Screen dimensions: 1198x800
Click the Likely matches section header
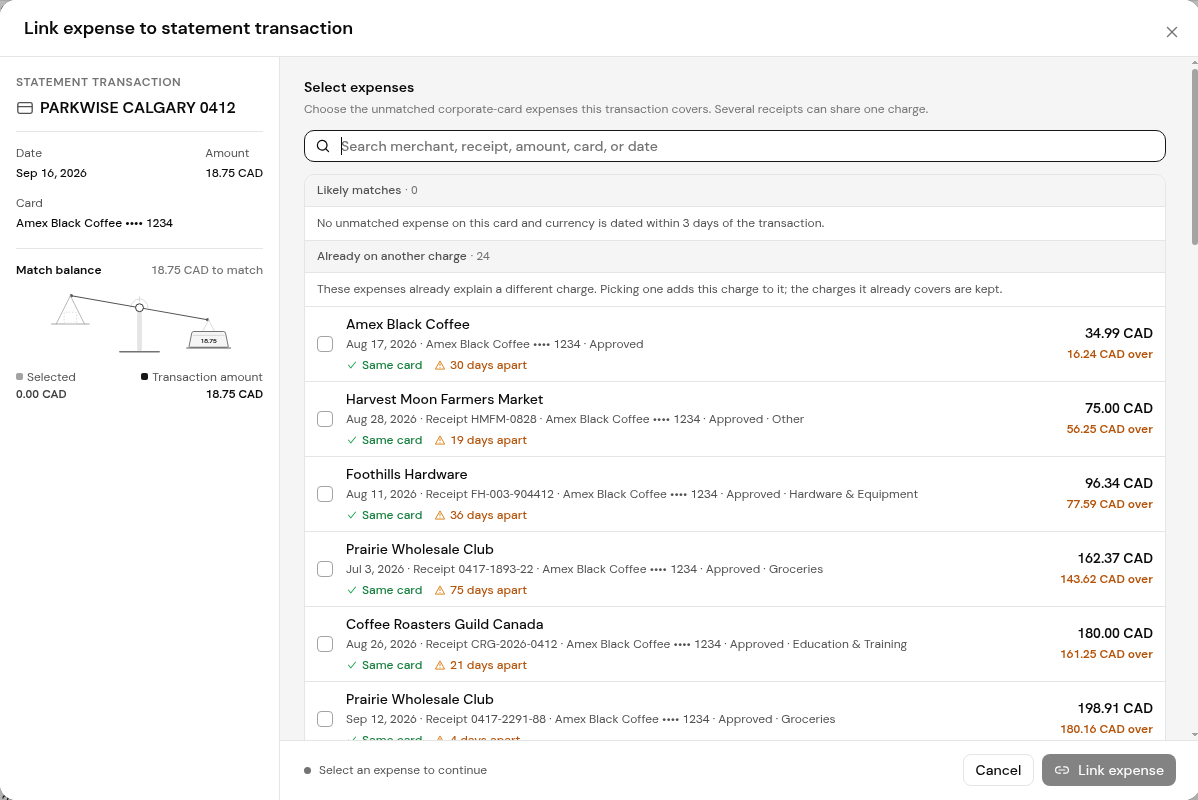tap(734, 190)
